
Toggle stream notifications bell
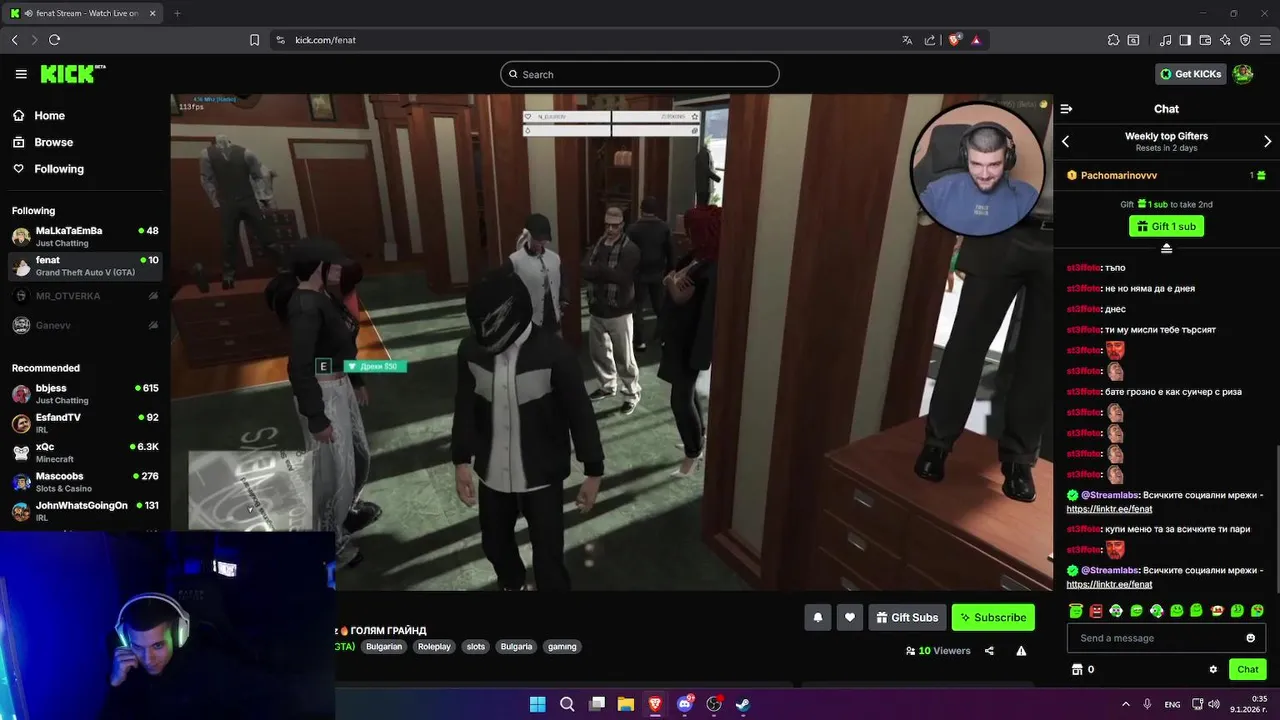click(x=817, y=618)
